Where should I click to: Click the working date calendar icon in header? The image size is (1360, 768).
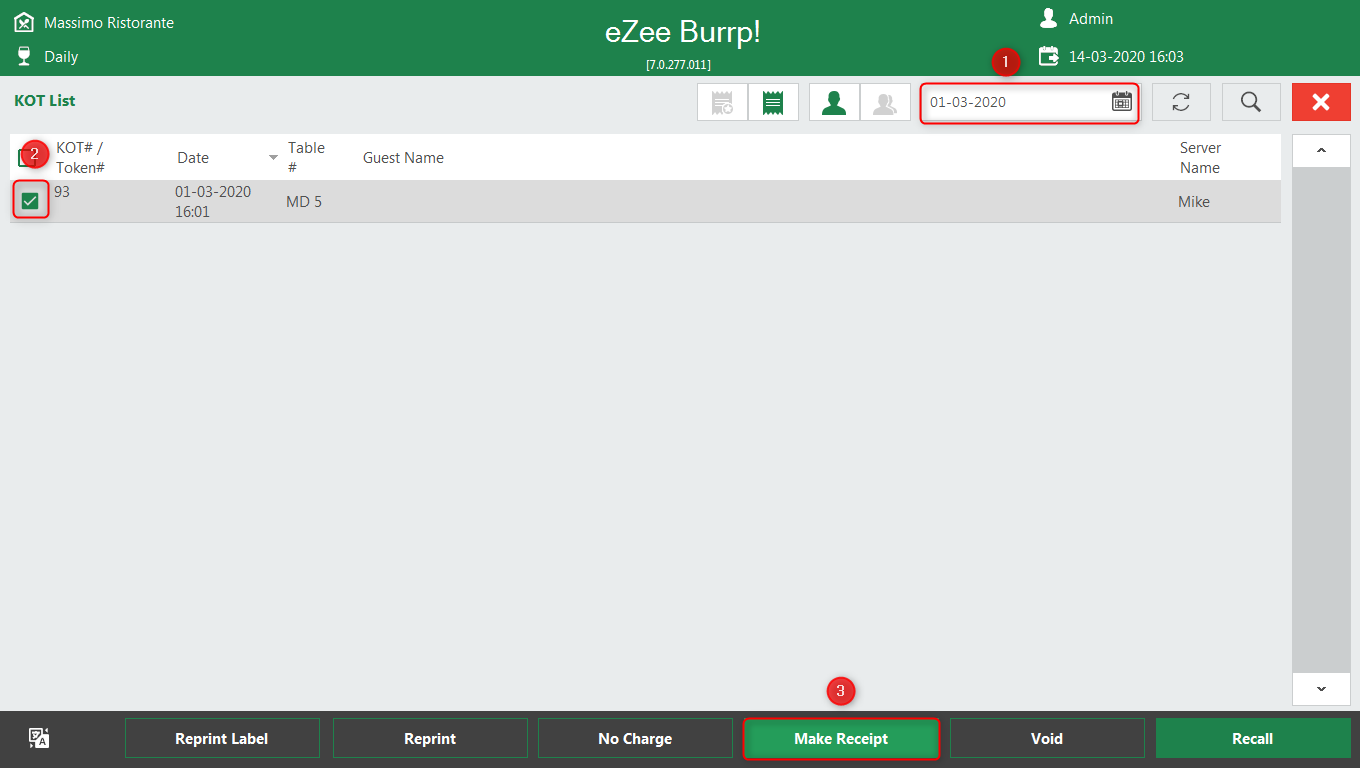click(1048, 56)
